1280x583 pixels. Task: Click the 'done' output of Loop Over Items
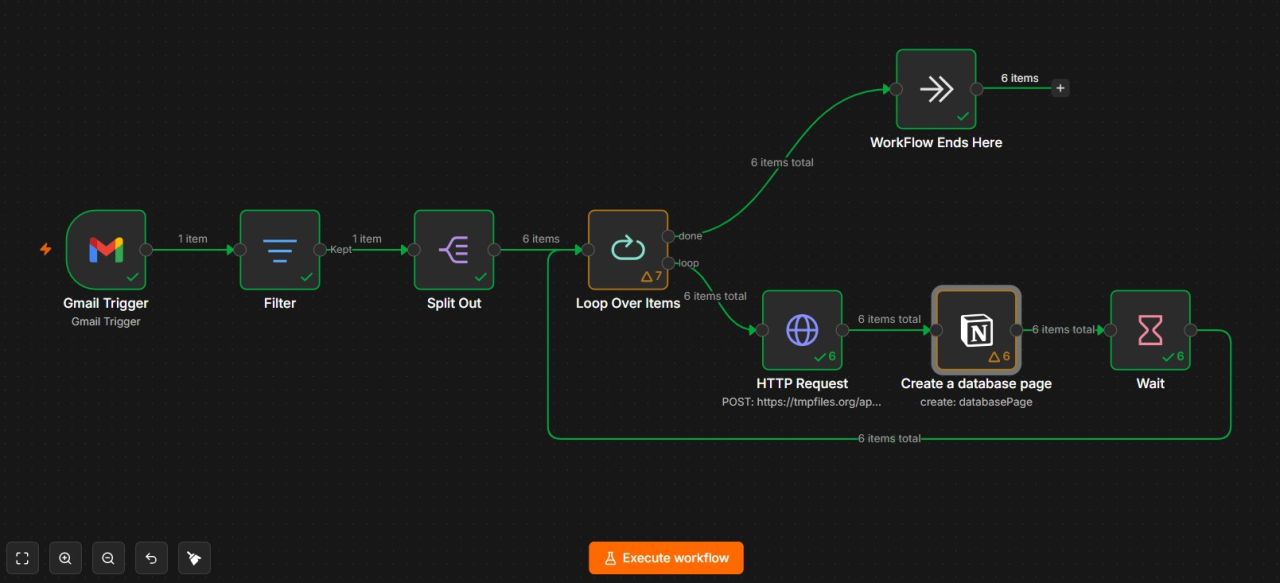pyautogui.click(x=668, y=236)
